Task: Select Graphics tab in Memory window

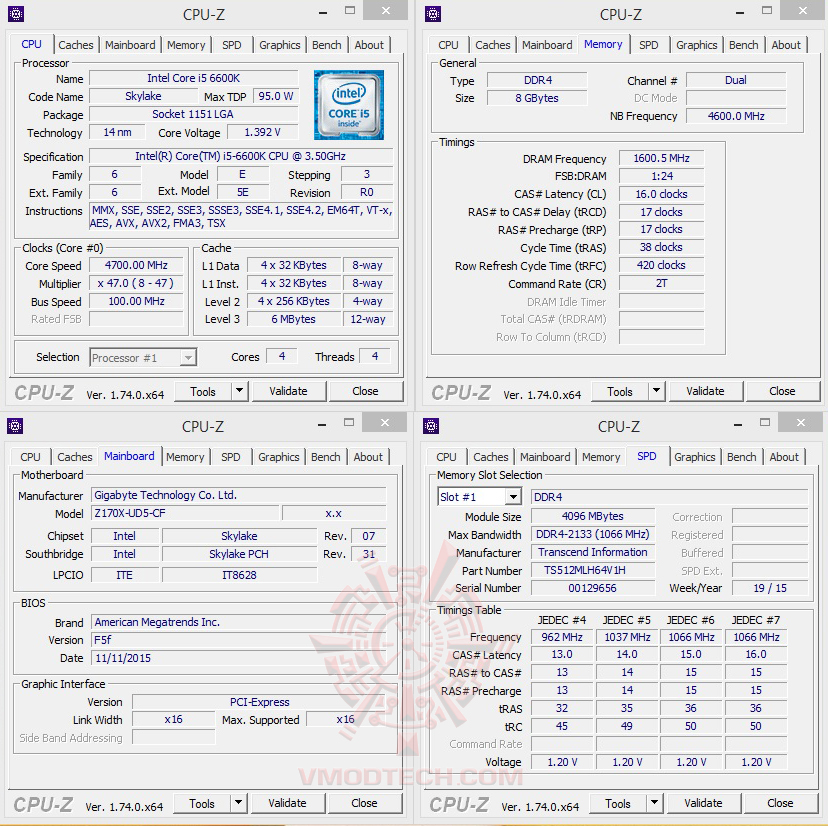Action: [x=697, y=45]
